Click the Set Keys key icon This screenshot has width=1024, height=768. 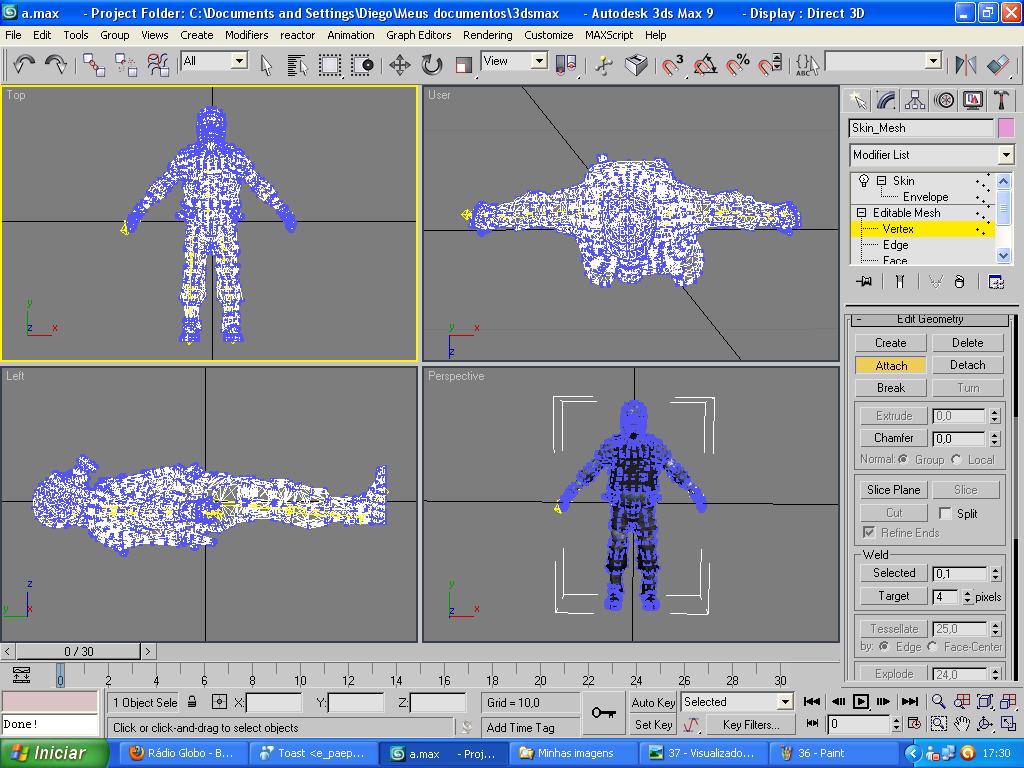[603, 713]
